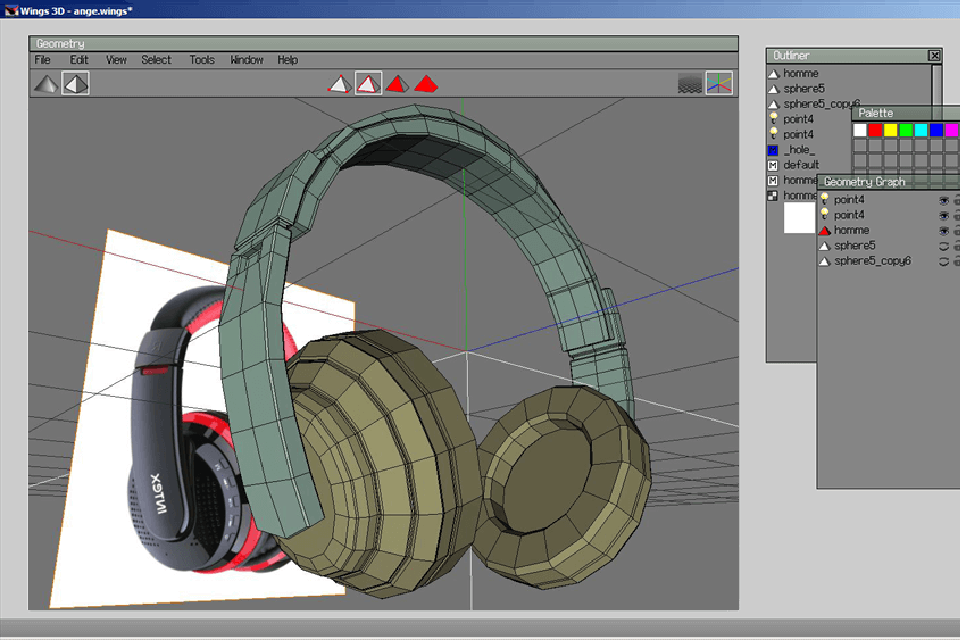This screenshot has height=640, width=960.
Task: Select the _hole_ material in Outliner
Action: (x=799, y=150)
